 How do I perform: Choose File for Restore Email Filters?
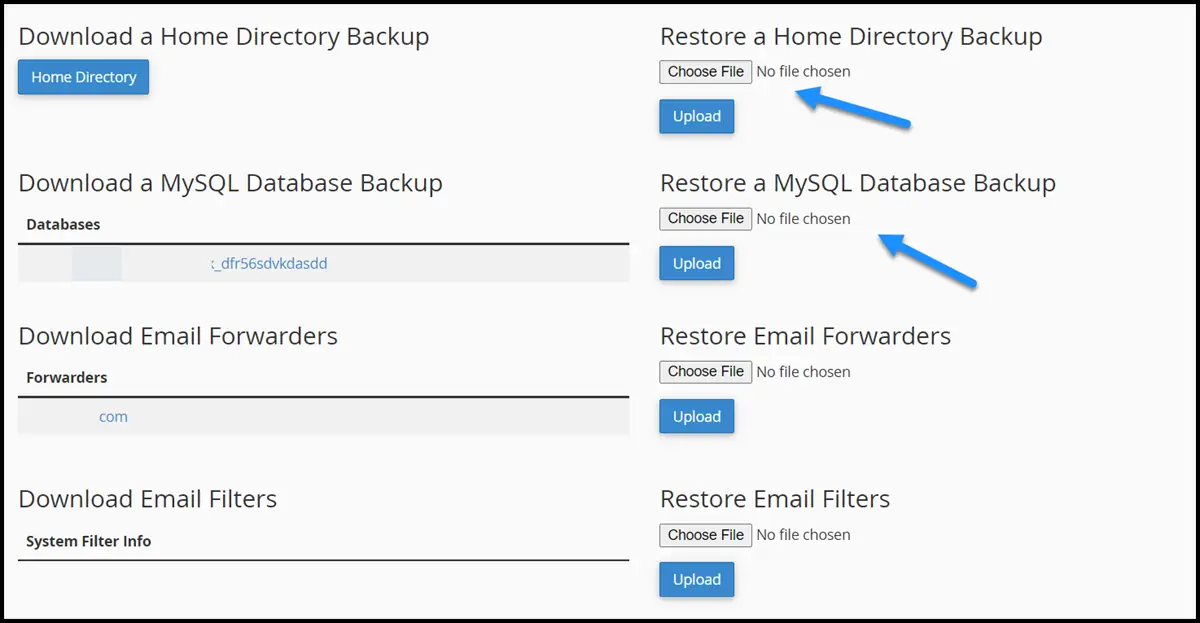point(705,535)
